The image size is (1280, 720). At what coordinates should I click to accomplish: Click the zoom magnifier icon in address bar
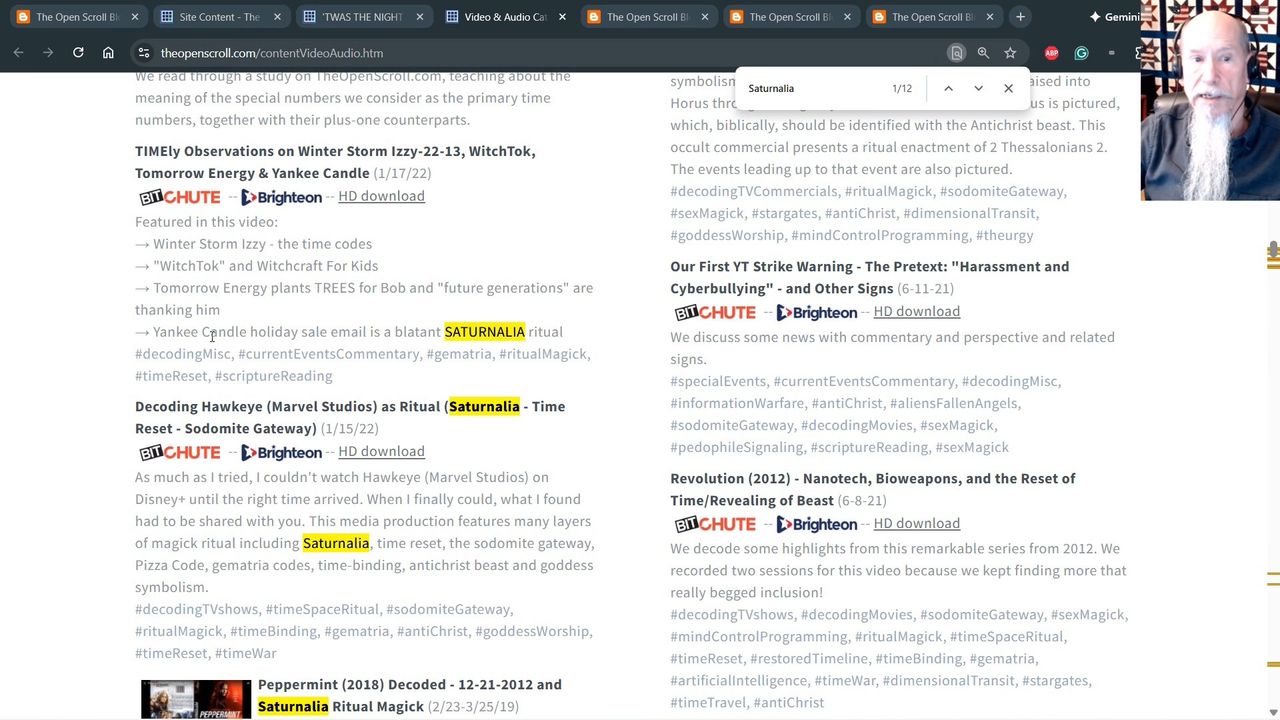pyautogui.click(x=983, y=53)
